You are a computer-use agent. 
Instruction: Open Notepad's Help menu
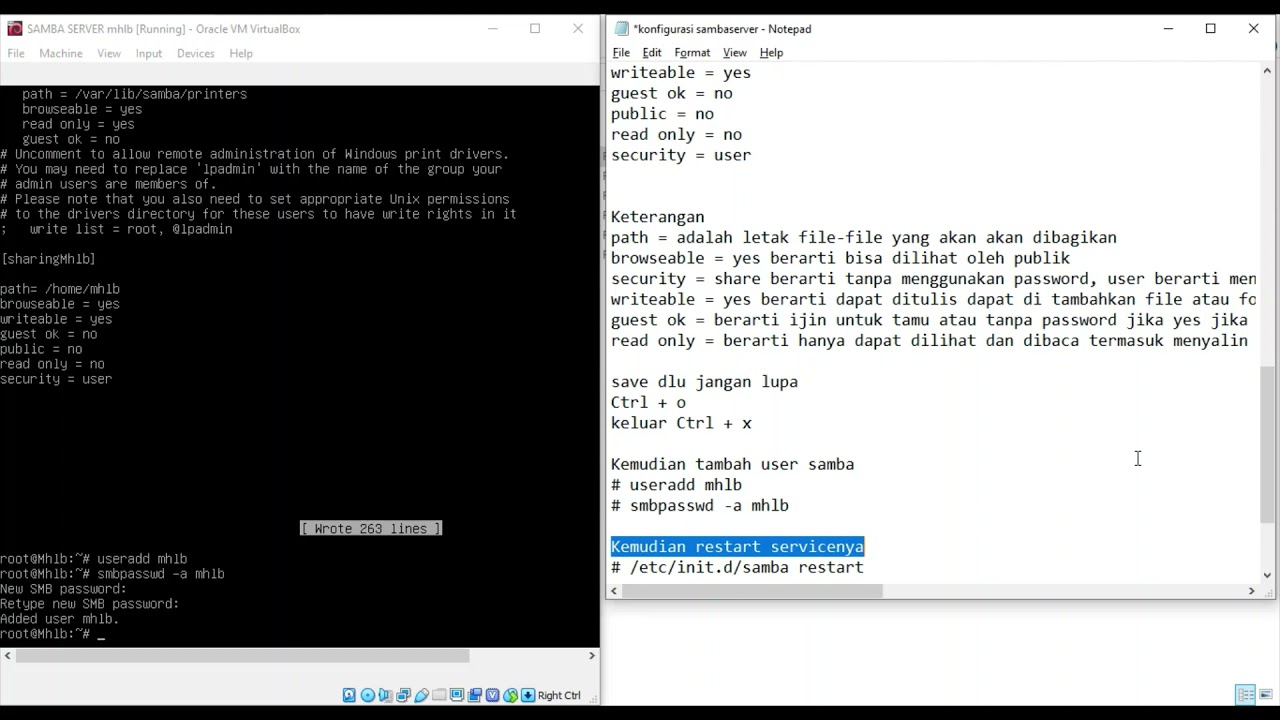tap(771, 52)
